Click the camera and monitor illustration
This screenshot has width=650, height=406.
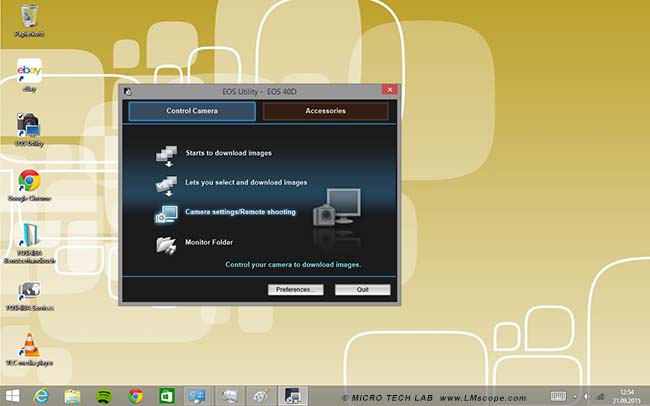pyautogui.click(x=337, y=207)
